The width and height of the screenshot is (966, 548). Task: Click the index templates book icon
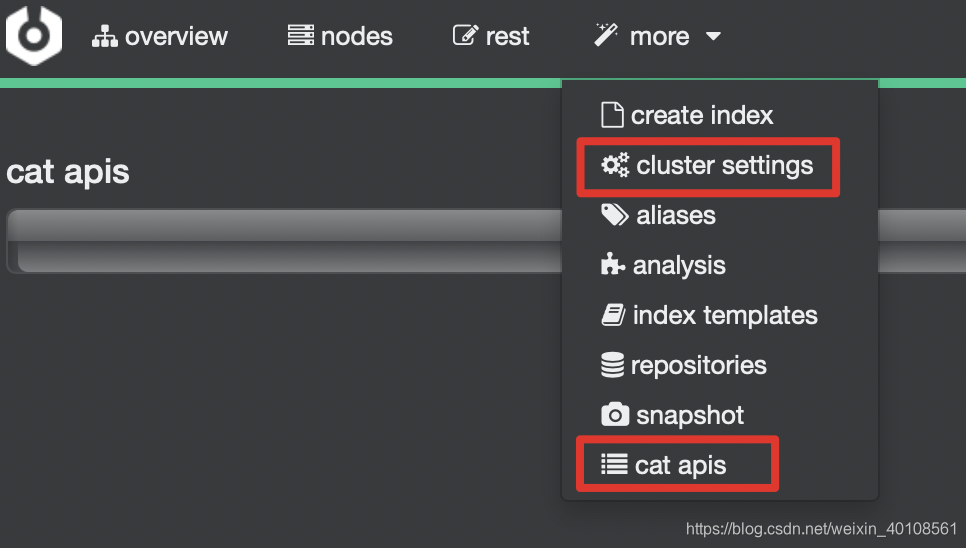613,315
